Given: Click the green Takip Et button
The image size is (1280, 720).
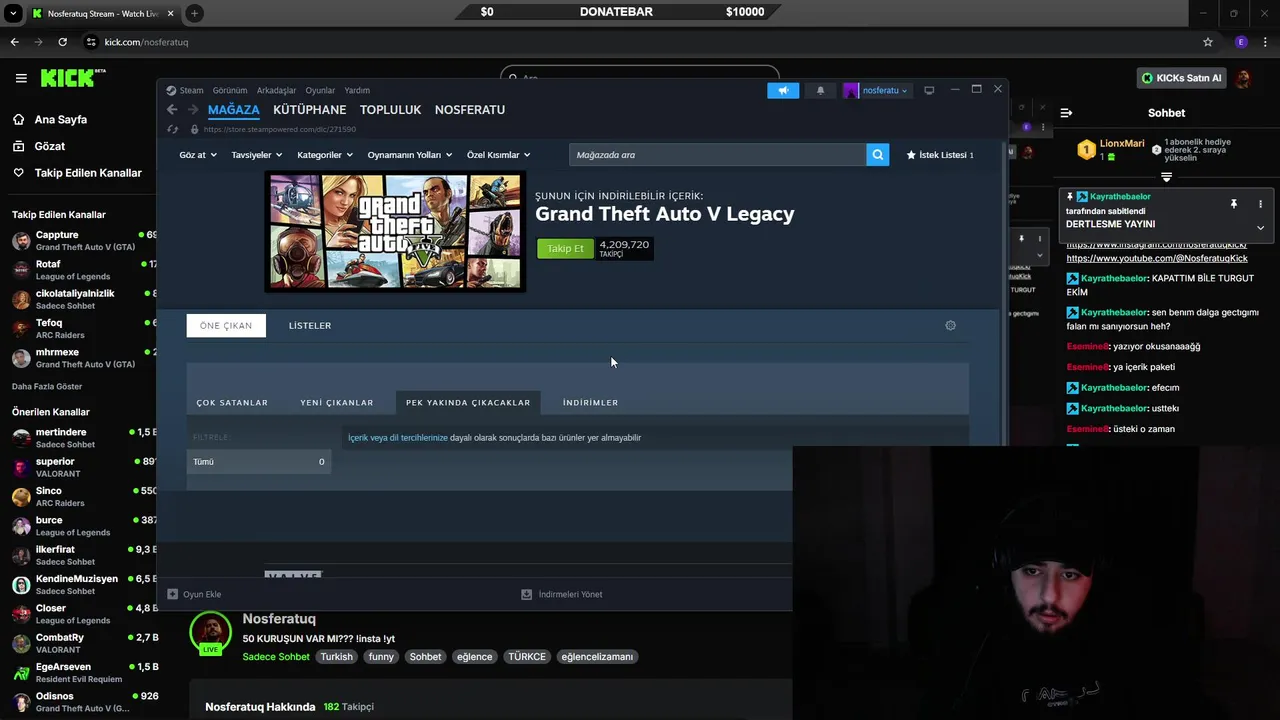Looking at the screenshot, I should pyautogui.click(x=565, y=249).
